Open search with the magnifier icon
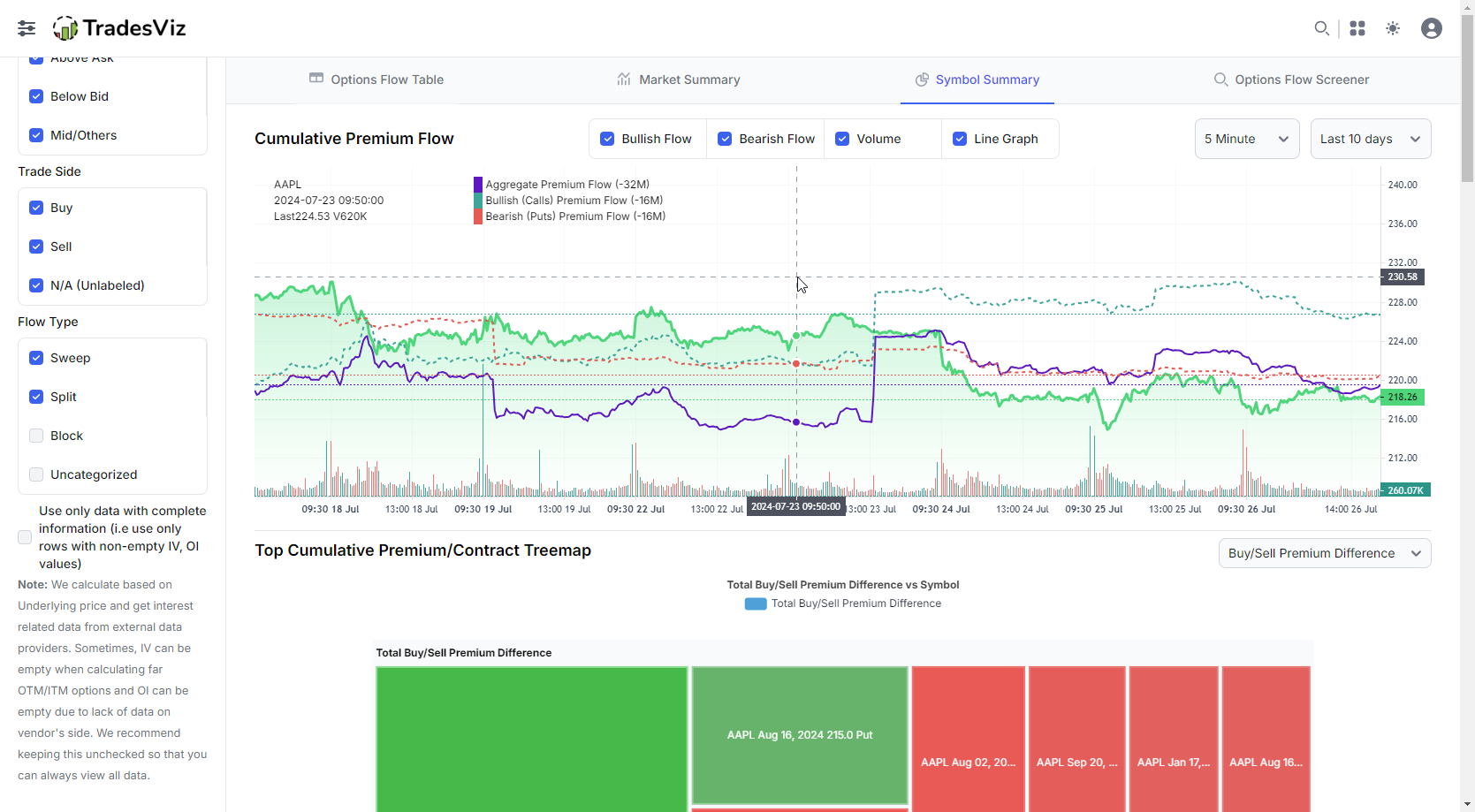Image resolution: width=1475 pixels, height=812 pixels. pos(1321,28)
